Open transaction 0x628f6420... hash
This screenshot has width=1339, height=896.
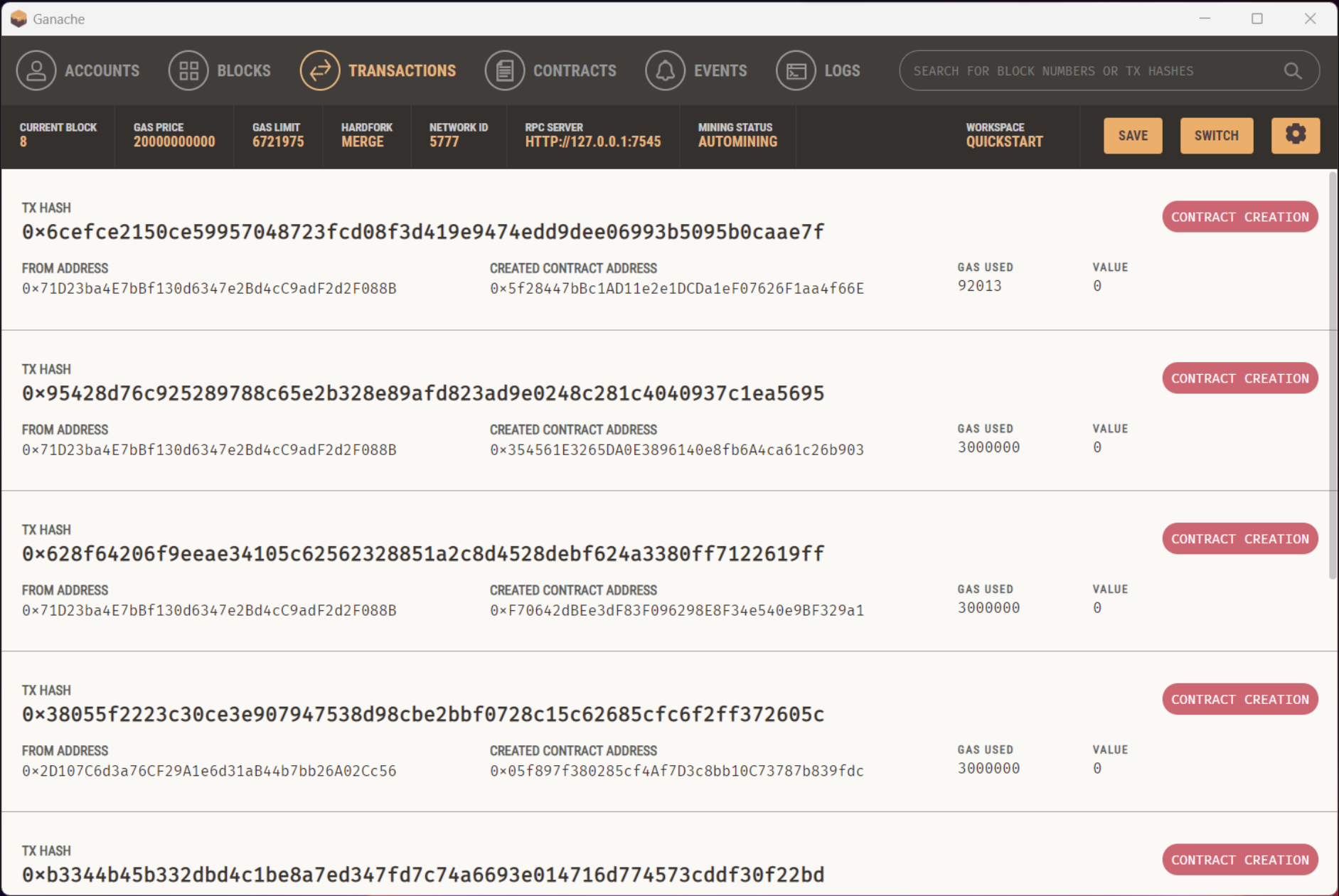[x=423, y=554]
